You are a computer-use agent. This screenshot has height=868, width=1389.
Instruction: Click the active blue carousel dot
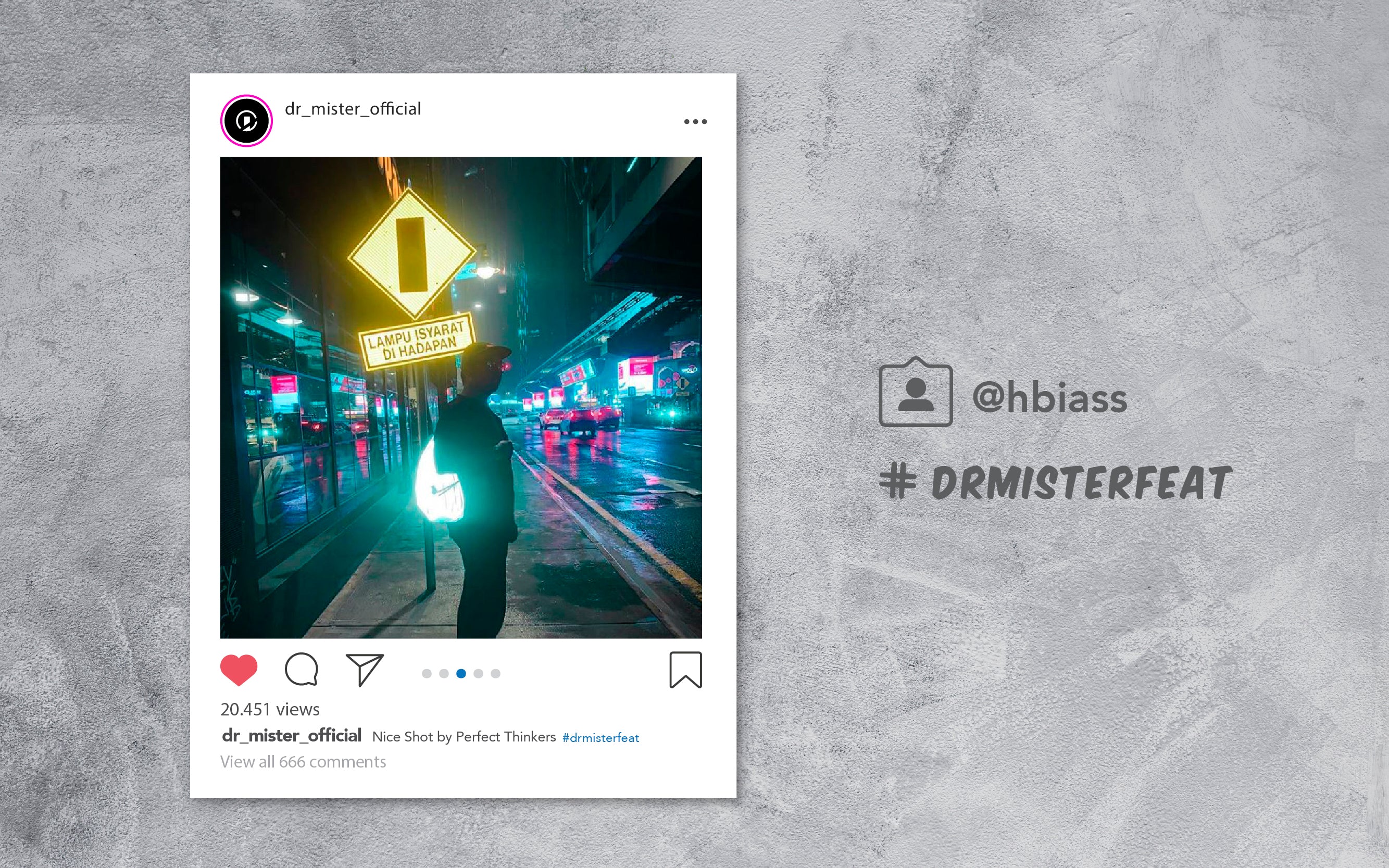tap(461, 673)
